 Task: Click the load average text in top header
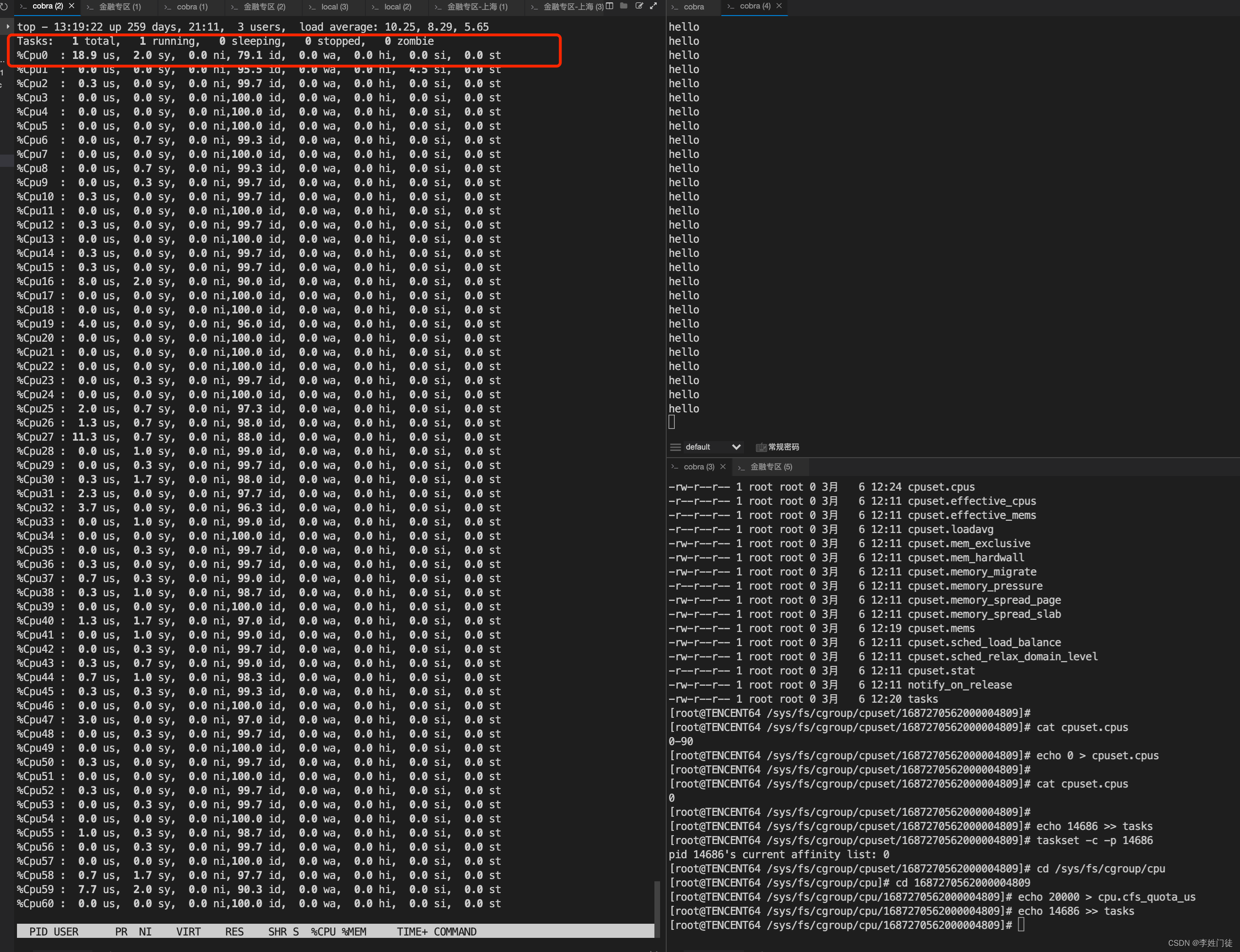[x=394, y=27]
